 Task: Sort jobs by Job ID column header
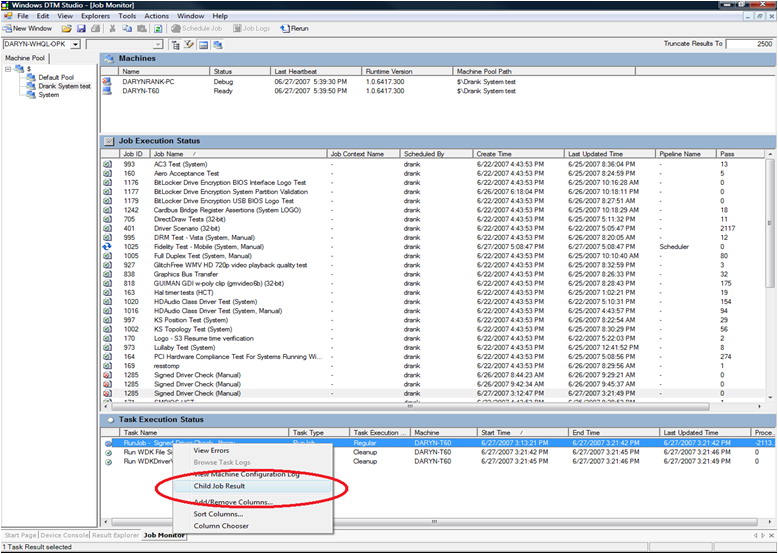coord(135,154)
